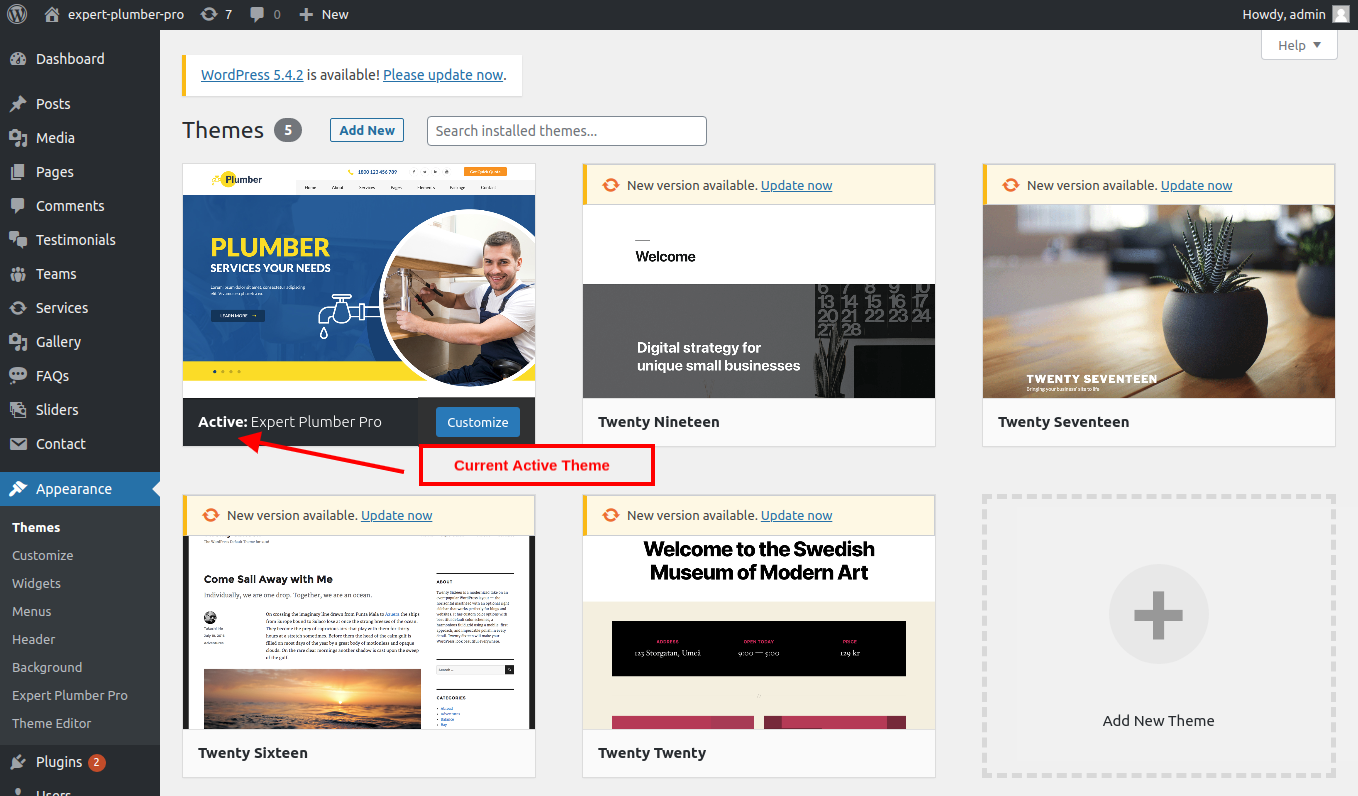Open the Twenty Nineteen theme screenshot
Viewport: 1358px width, 796px height.
(x=759, y=302)
